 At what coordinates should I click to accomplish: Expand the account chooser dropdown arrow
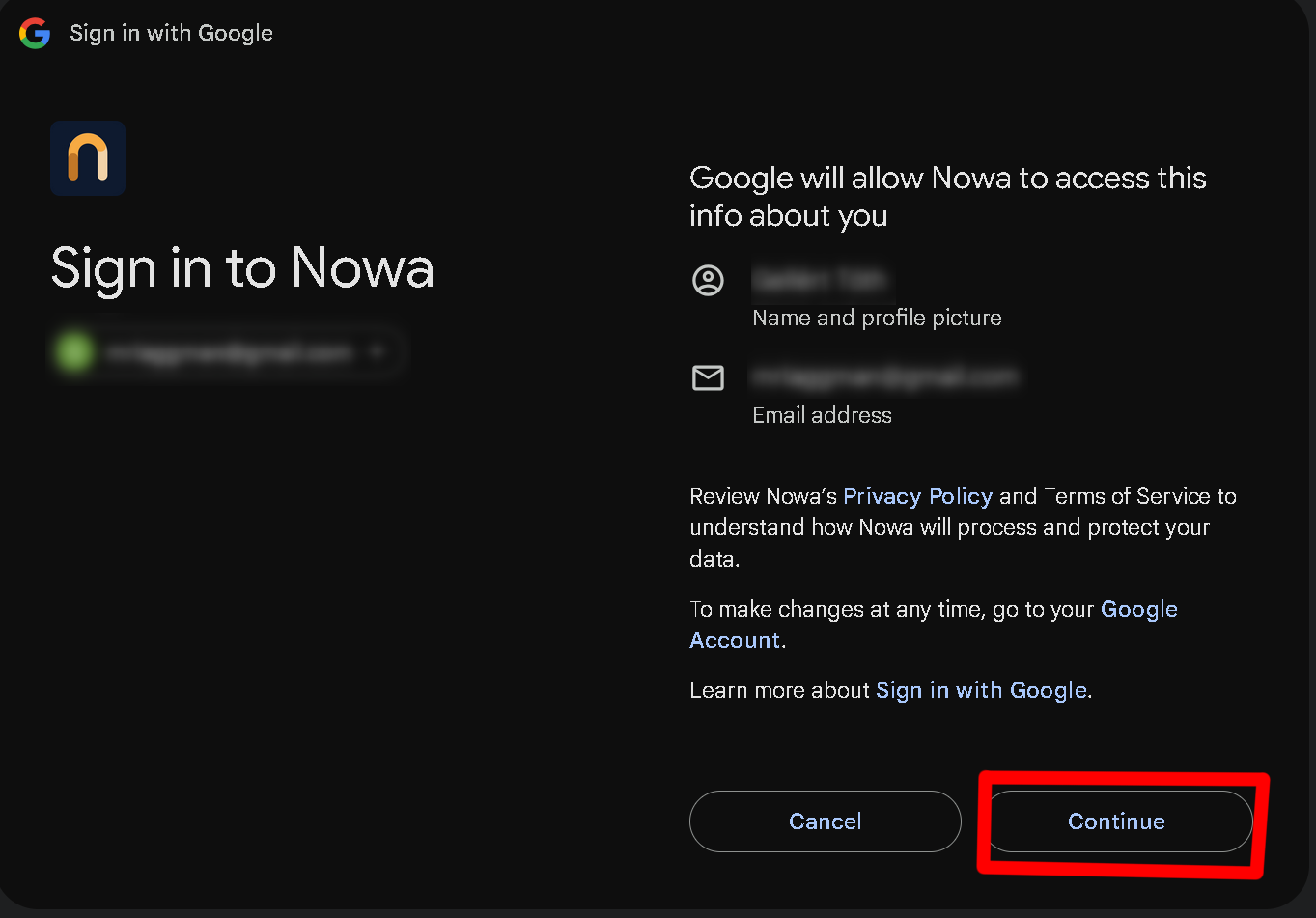pos(378,353)
